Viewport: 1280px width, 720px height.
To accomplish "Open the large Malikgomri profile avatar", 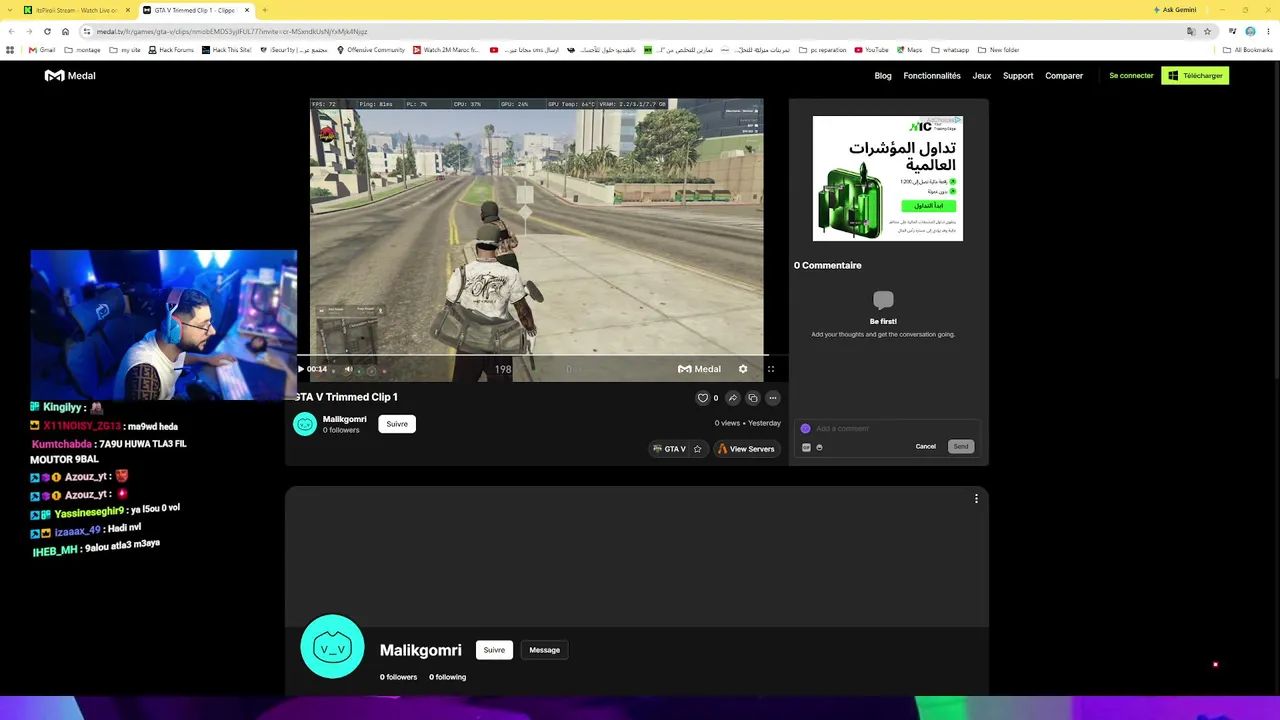I will [x=332, y=647].
